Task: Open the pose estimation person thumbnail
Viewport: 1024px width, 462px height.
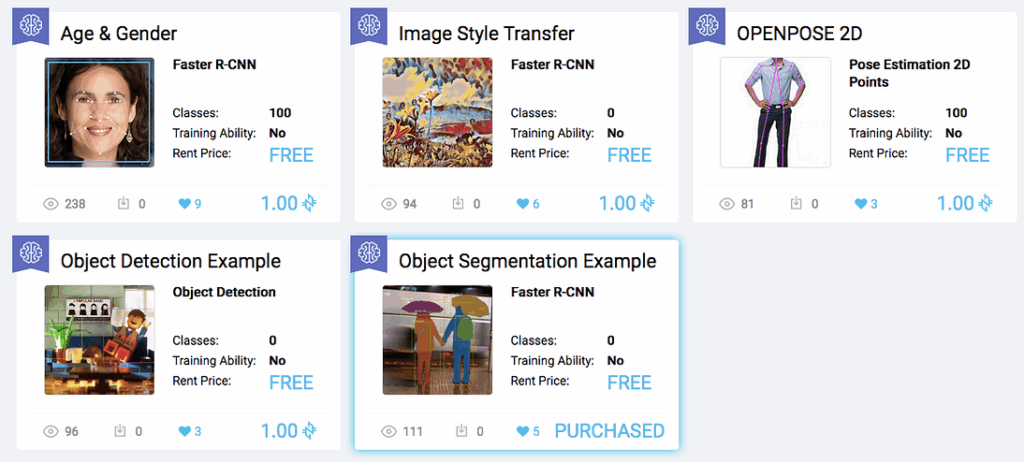Action: click(775, 112)
